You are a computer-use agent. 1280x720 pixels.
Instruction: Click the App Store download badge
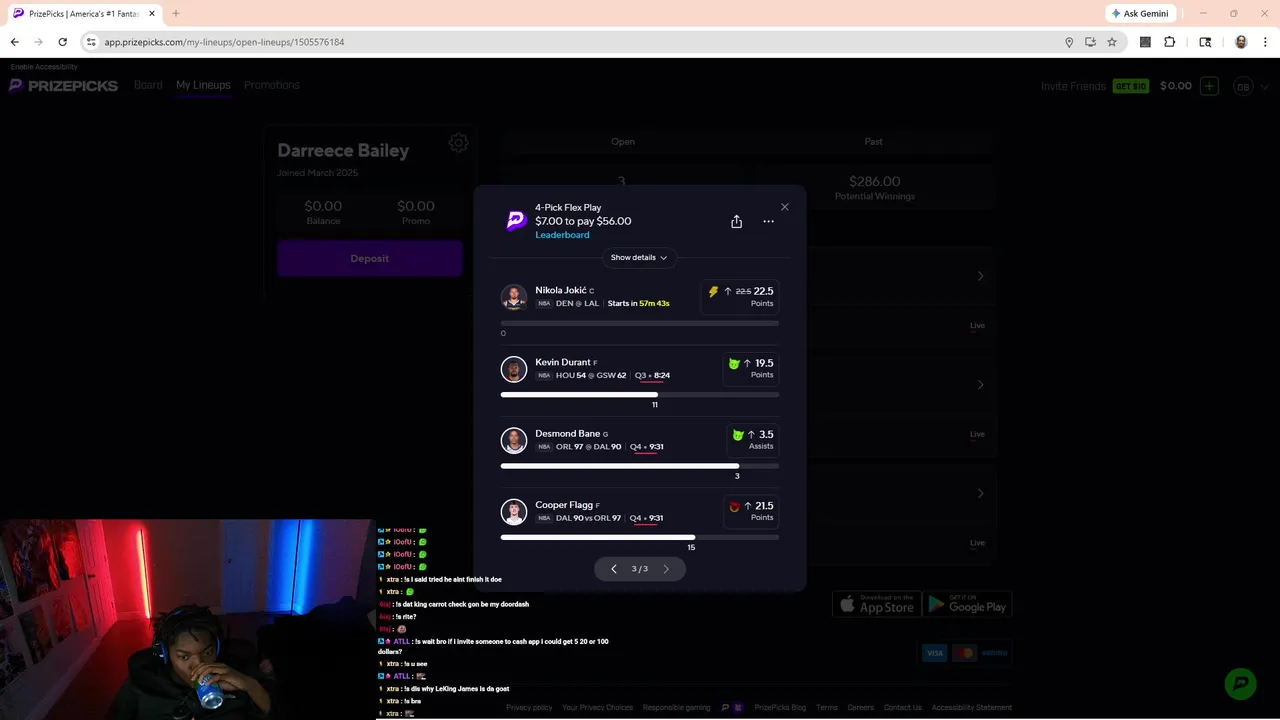(x=877, y=604)
